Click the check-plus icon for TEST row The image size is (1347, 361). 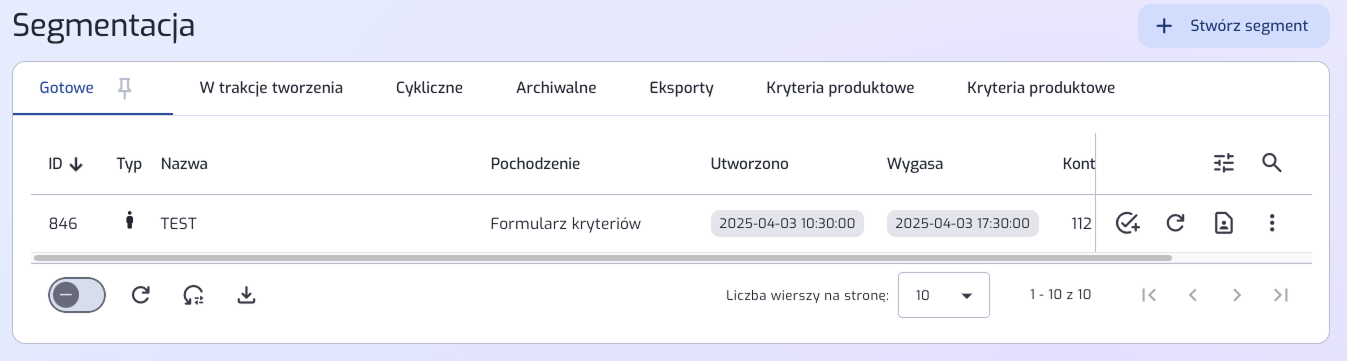click(x=1128, y=223)
